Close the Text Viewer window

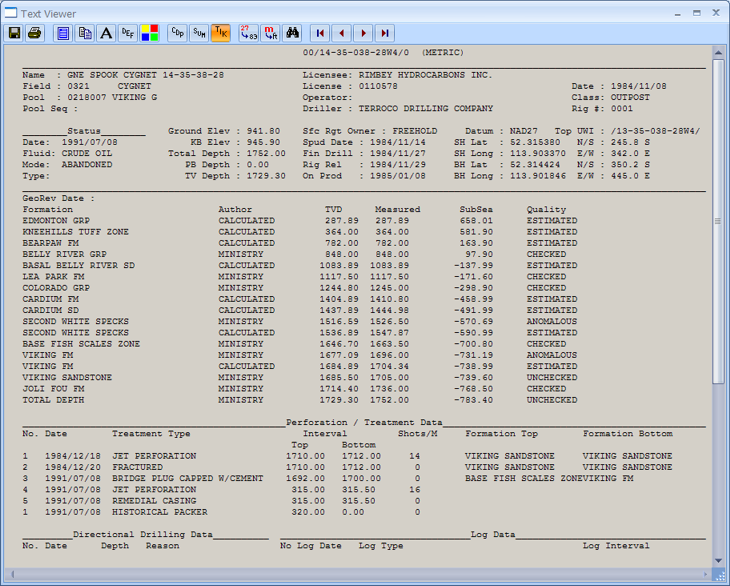coord(716,13)
